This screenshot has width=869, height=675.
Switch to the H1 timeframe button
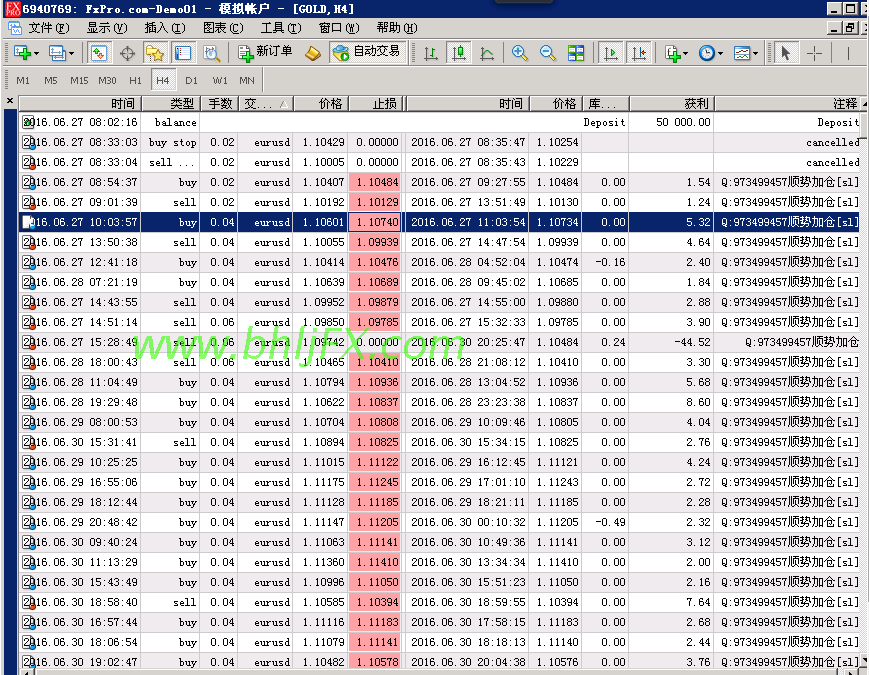tap(135, 80)
